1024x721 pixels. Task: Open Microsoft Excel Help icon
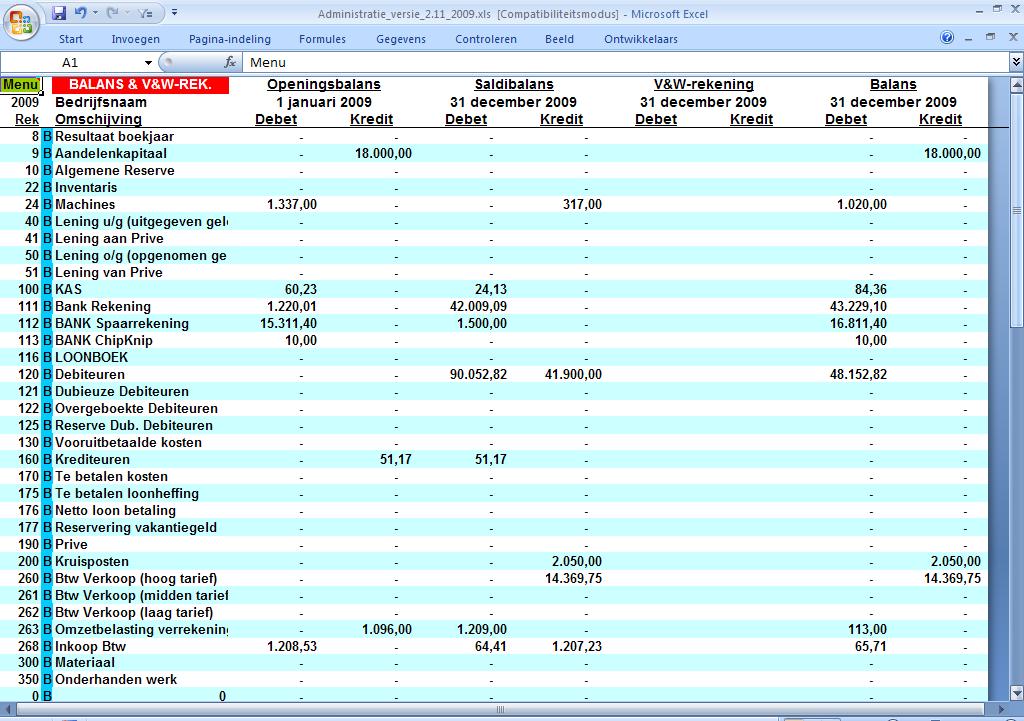947,38
